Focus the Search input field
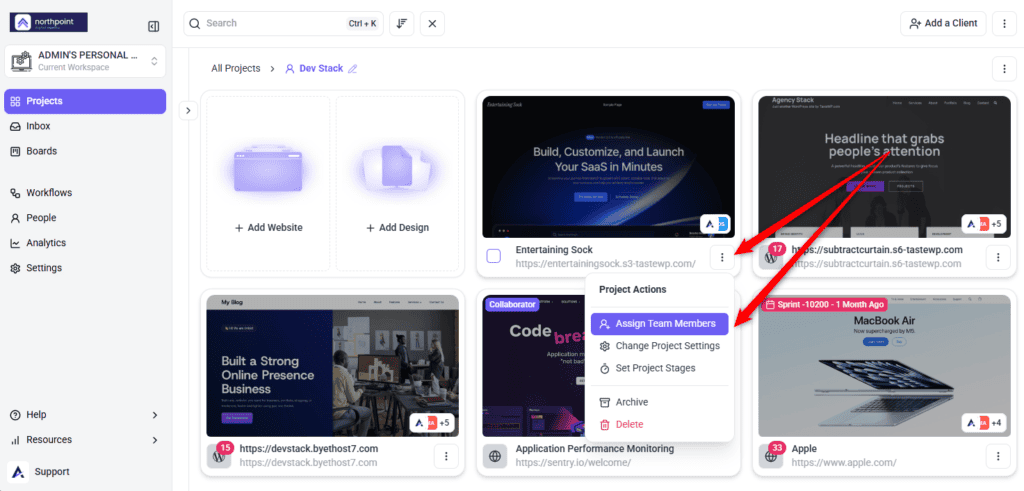 coord(283,24)
